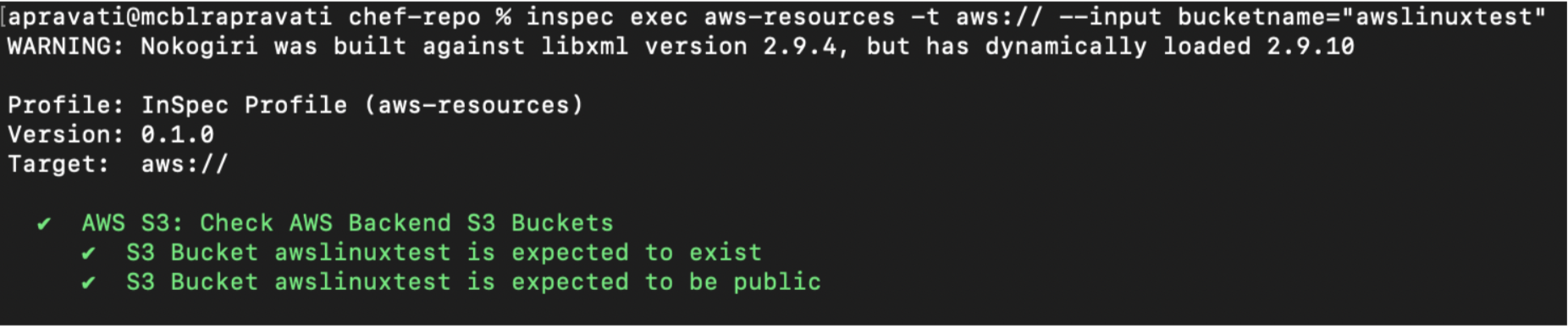Viewport: 1568px width, 329px height.
Task: Click checkmark next to bucket exist test
Action: (x=88, y=254)
